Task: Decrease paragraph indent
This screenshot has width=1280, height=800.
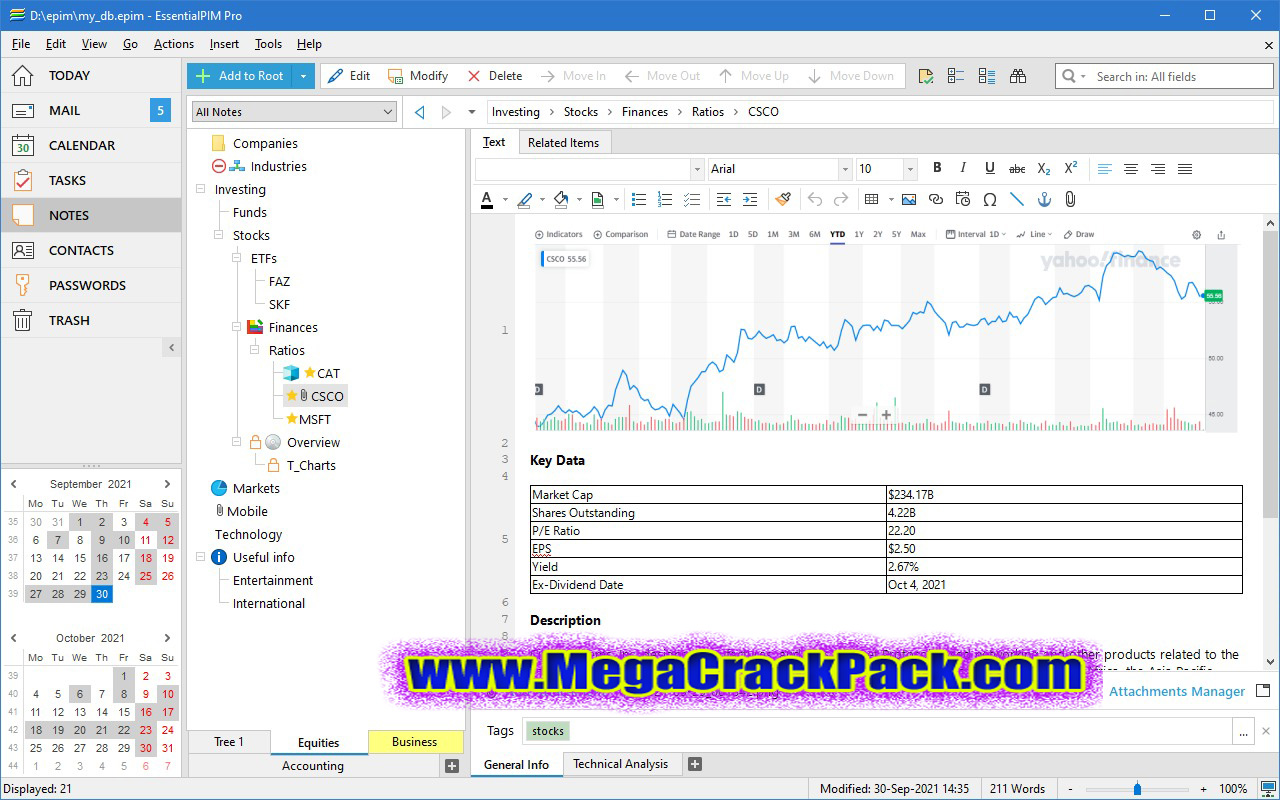Action: tap(724, 199)
